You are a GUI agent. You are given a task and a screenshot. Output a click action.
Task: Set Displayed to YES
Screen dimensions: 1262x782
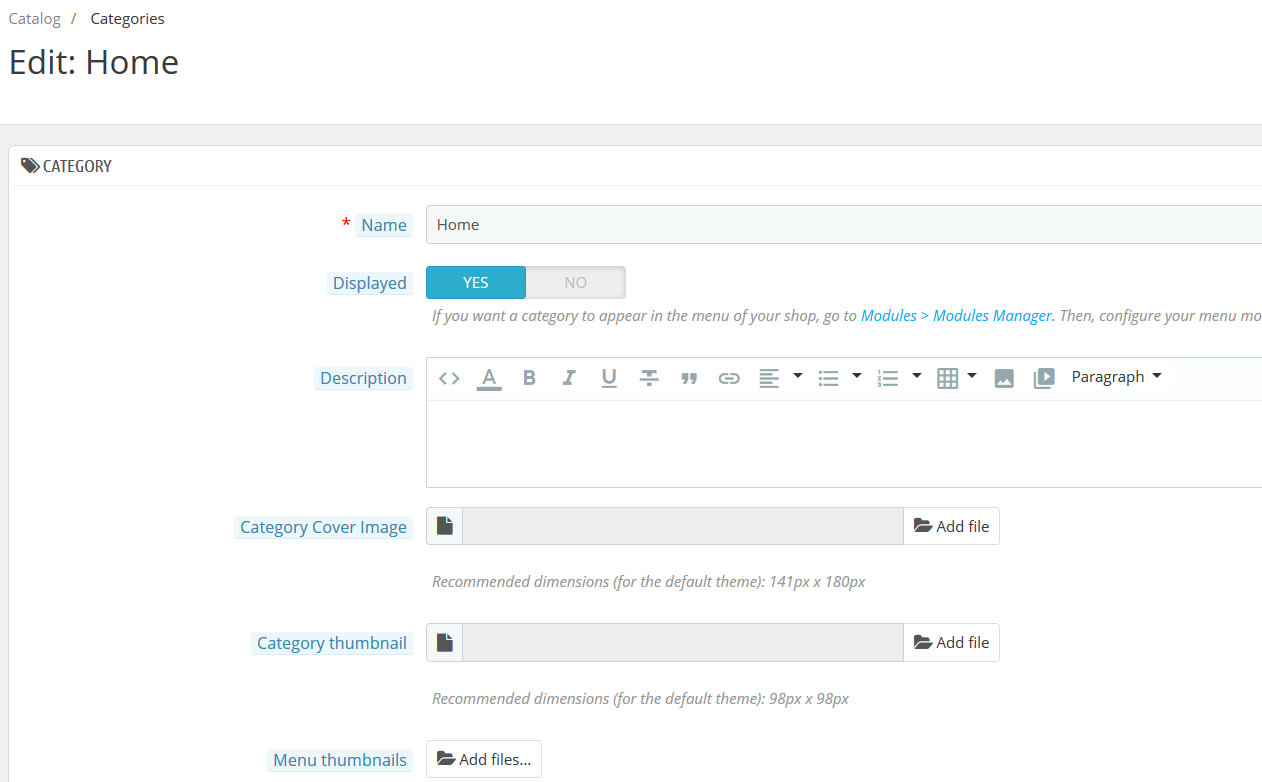point(476,283)
